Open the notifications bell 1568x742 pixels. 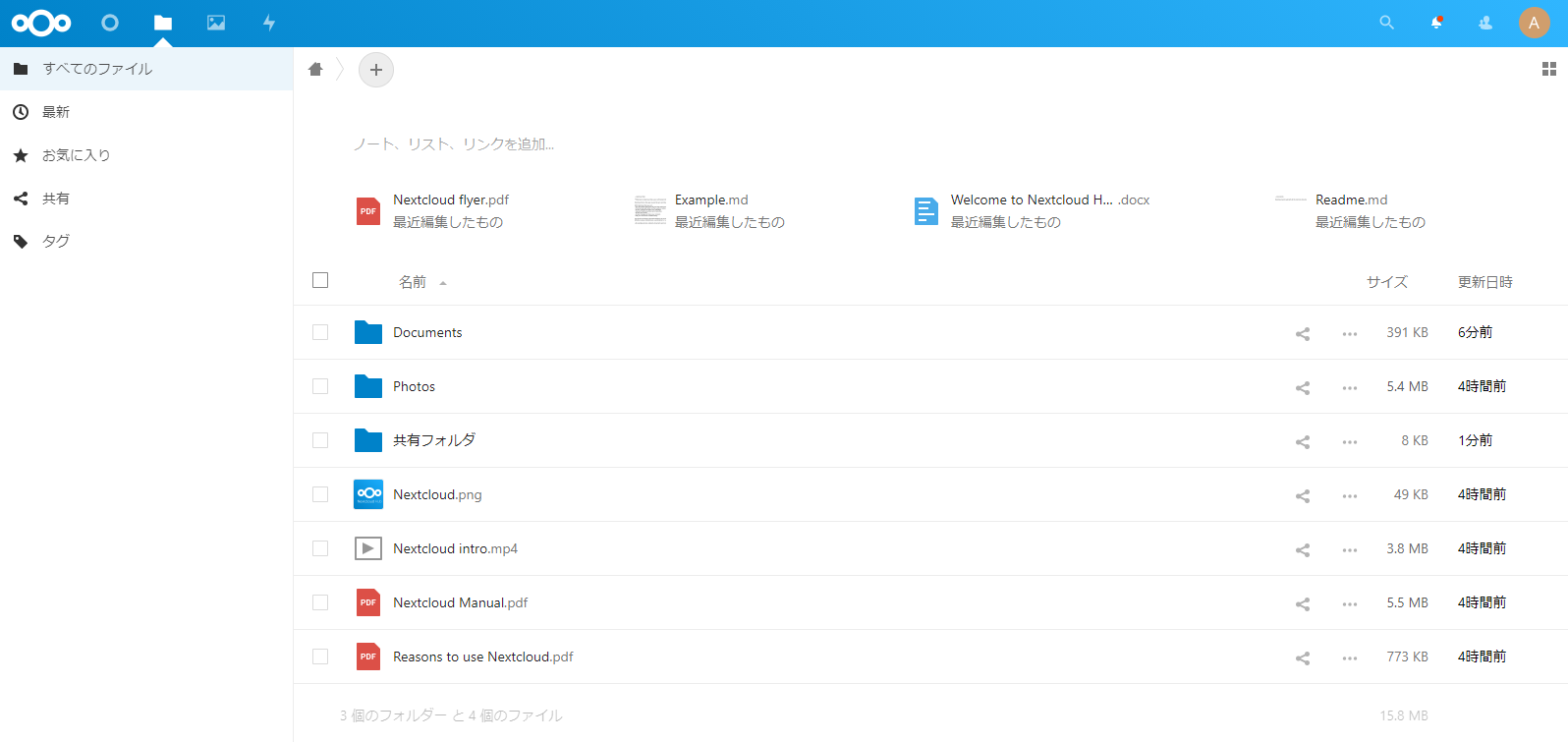(1436, 23)
